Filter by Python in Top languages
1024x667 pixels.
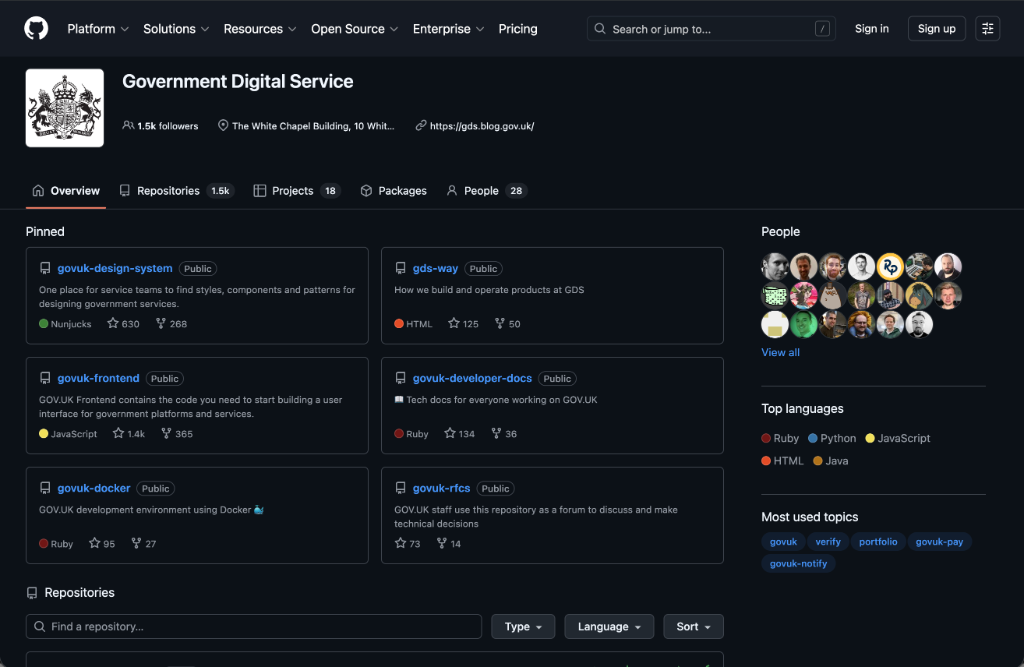pyautogui.click(x=832, y=438)
